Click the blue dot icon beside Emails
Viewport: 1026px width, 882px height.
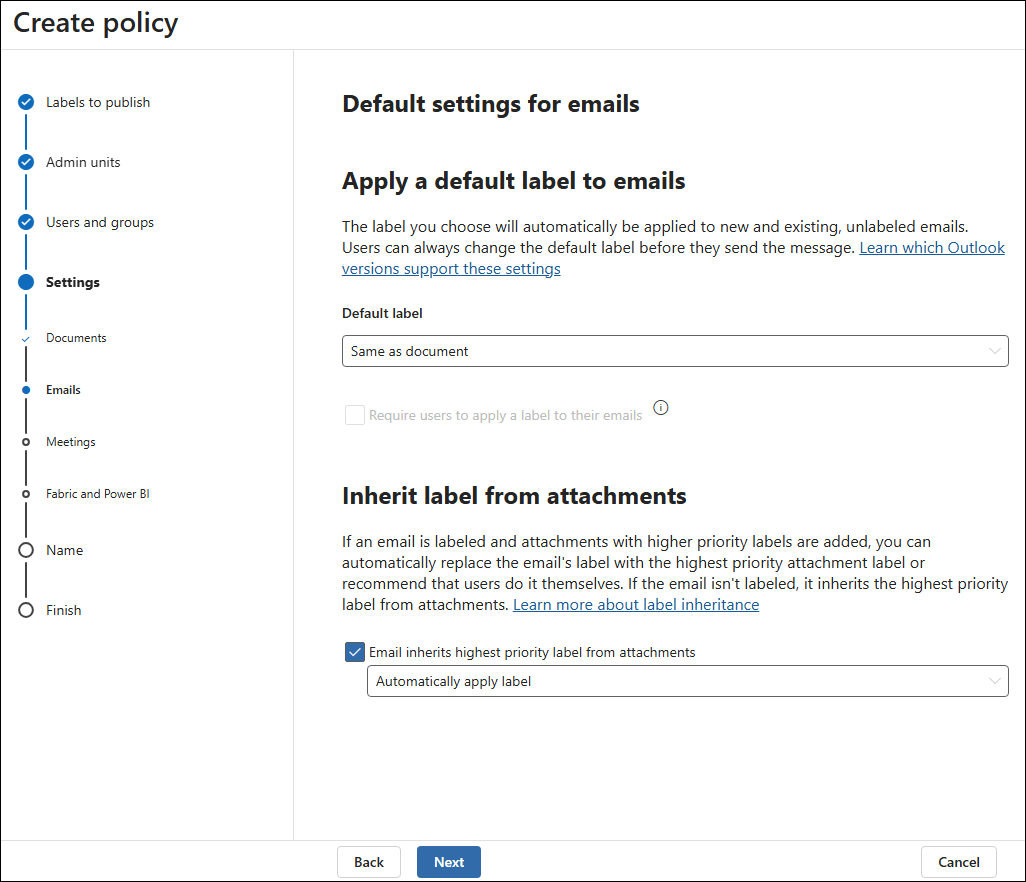pos(26,390)
